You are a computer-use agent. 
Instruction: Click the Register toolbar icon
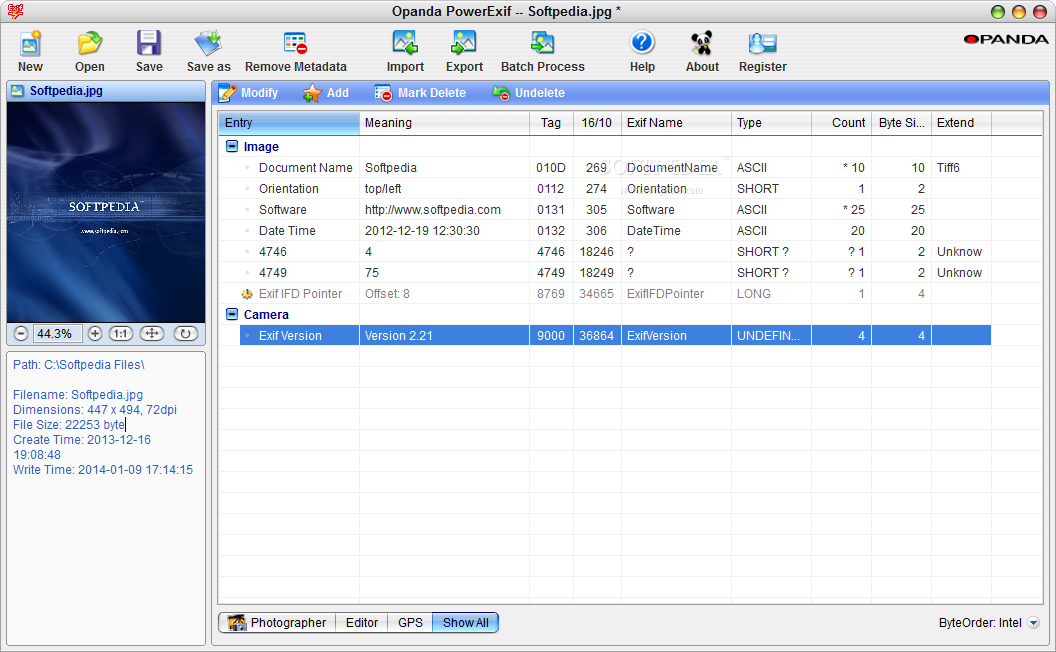(x=762, y=43)
